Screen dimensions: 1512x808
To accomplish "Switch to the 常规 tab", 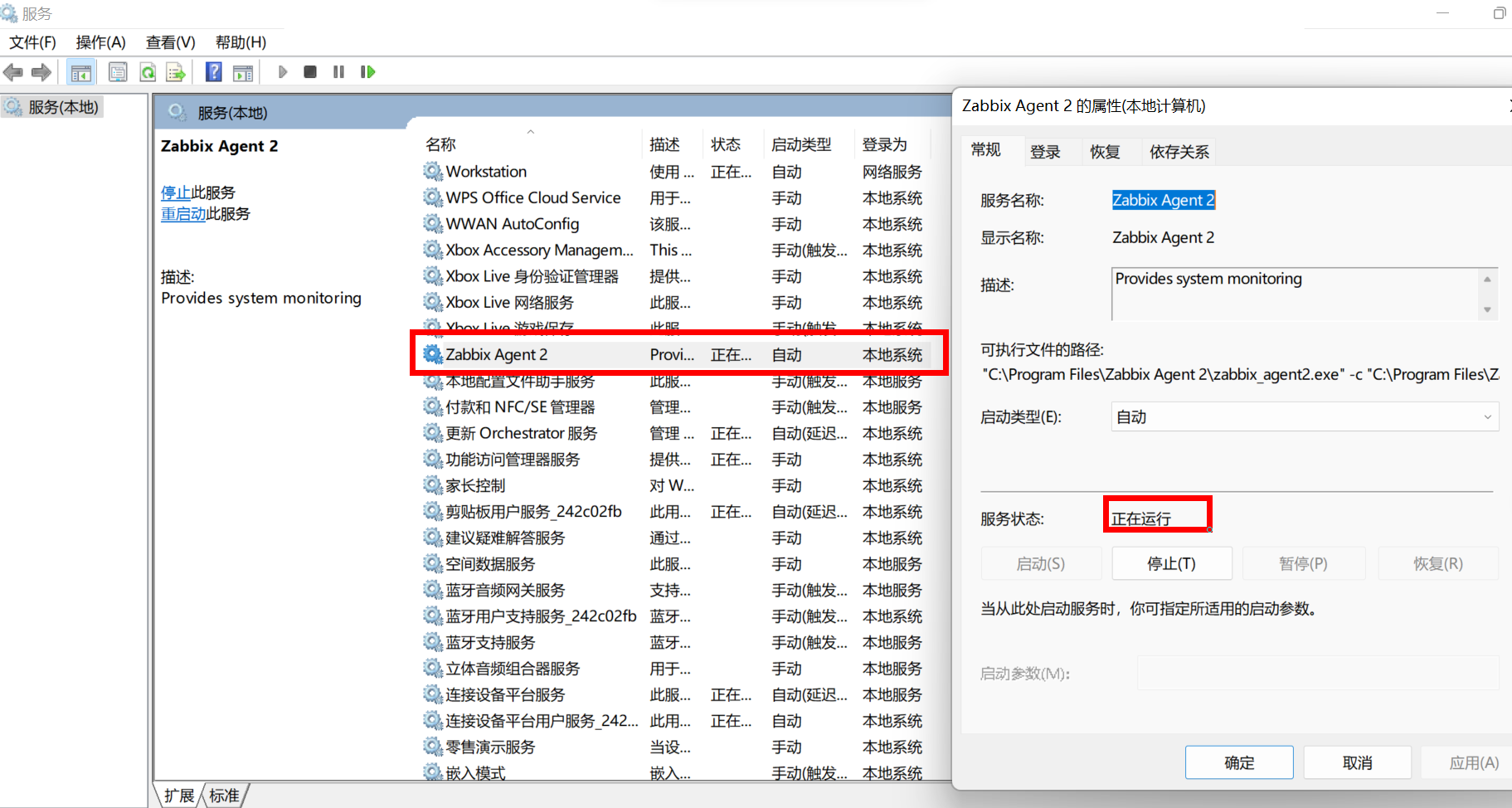I will pos(986,150).
